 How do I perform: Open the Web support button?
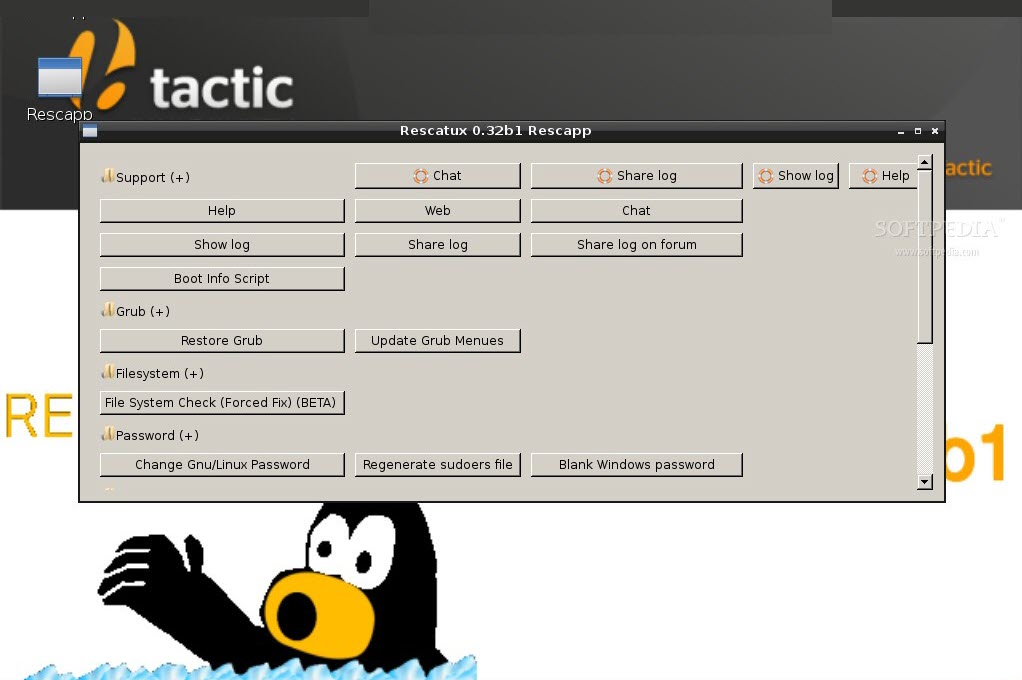coord(438,211)
